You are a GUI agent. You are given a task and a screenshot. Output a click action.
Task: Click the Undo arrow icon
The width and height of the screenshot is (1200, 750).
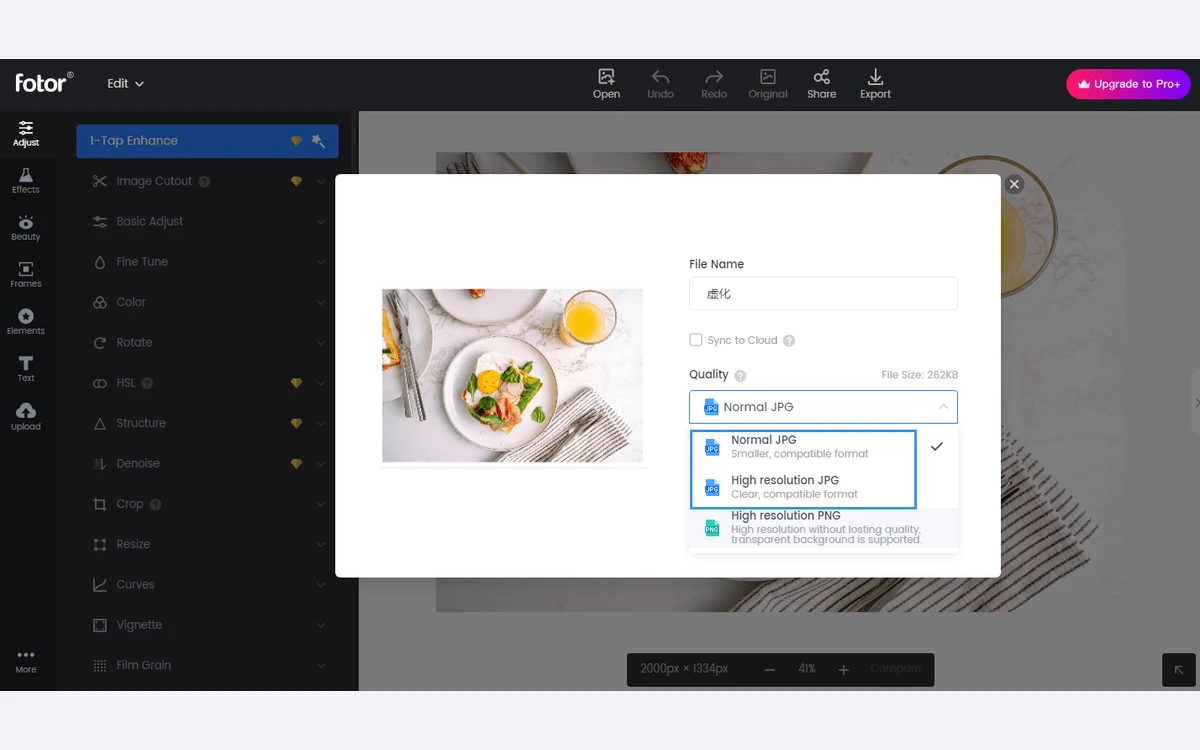tap(660, 77)
